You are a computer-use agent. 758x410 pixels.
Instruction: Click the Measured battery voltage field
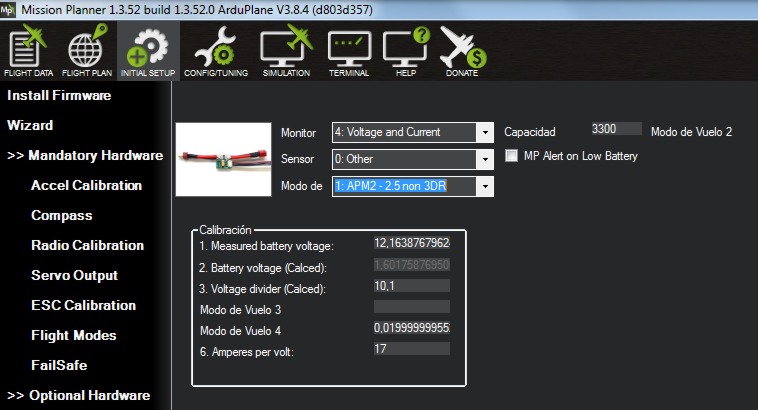click(x=411, y=244)
